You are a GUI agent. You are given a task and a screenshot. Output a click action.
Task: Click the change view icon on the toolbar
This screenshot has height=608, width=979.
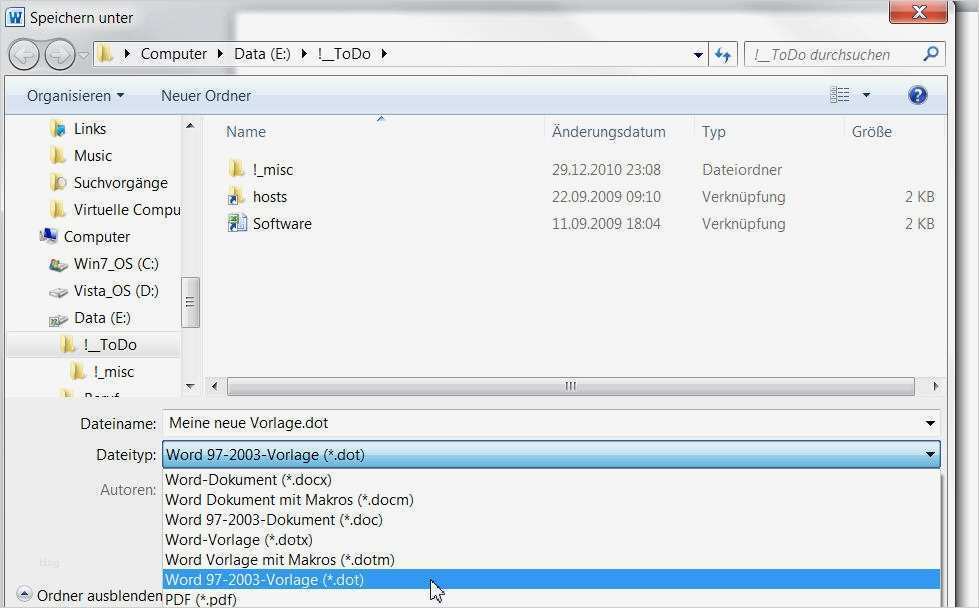point(838,95)
